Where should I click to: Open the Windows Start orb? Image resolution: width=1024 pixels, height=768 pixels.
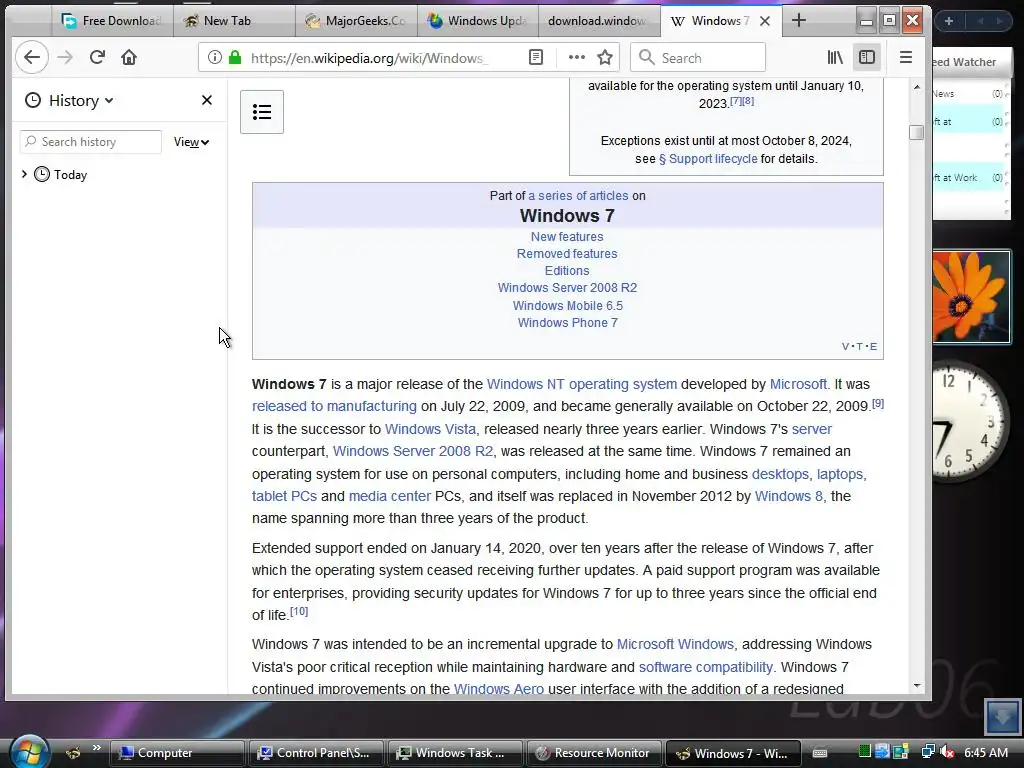(29, 751)
